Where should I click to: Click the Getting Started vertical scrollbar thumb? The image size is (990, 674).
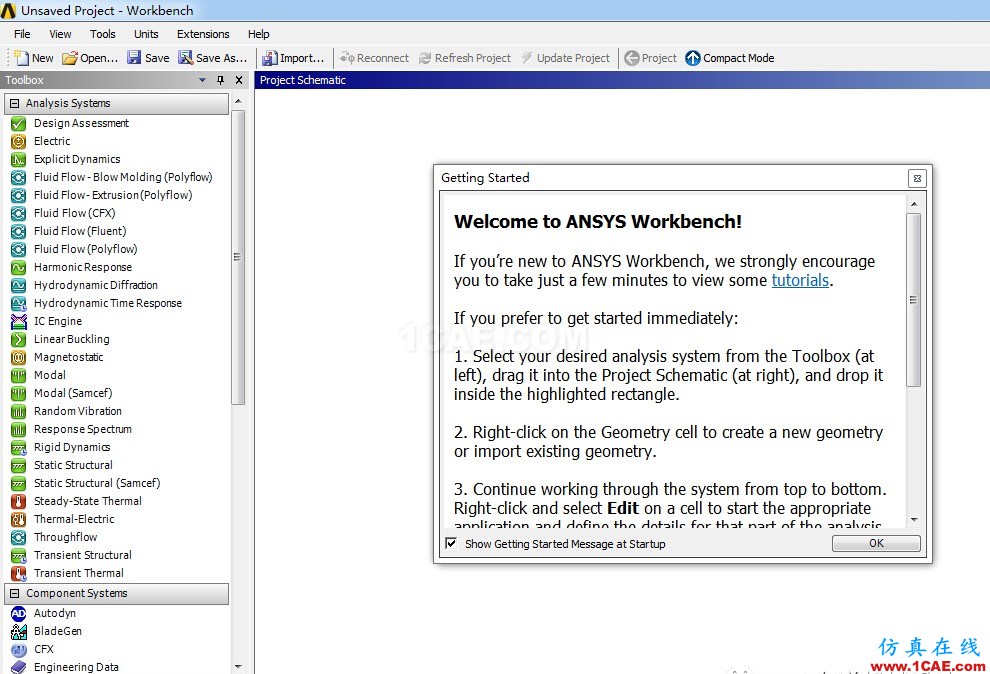[914, 300]
